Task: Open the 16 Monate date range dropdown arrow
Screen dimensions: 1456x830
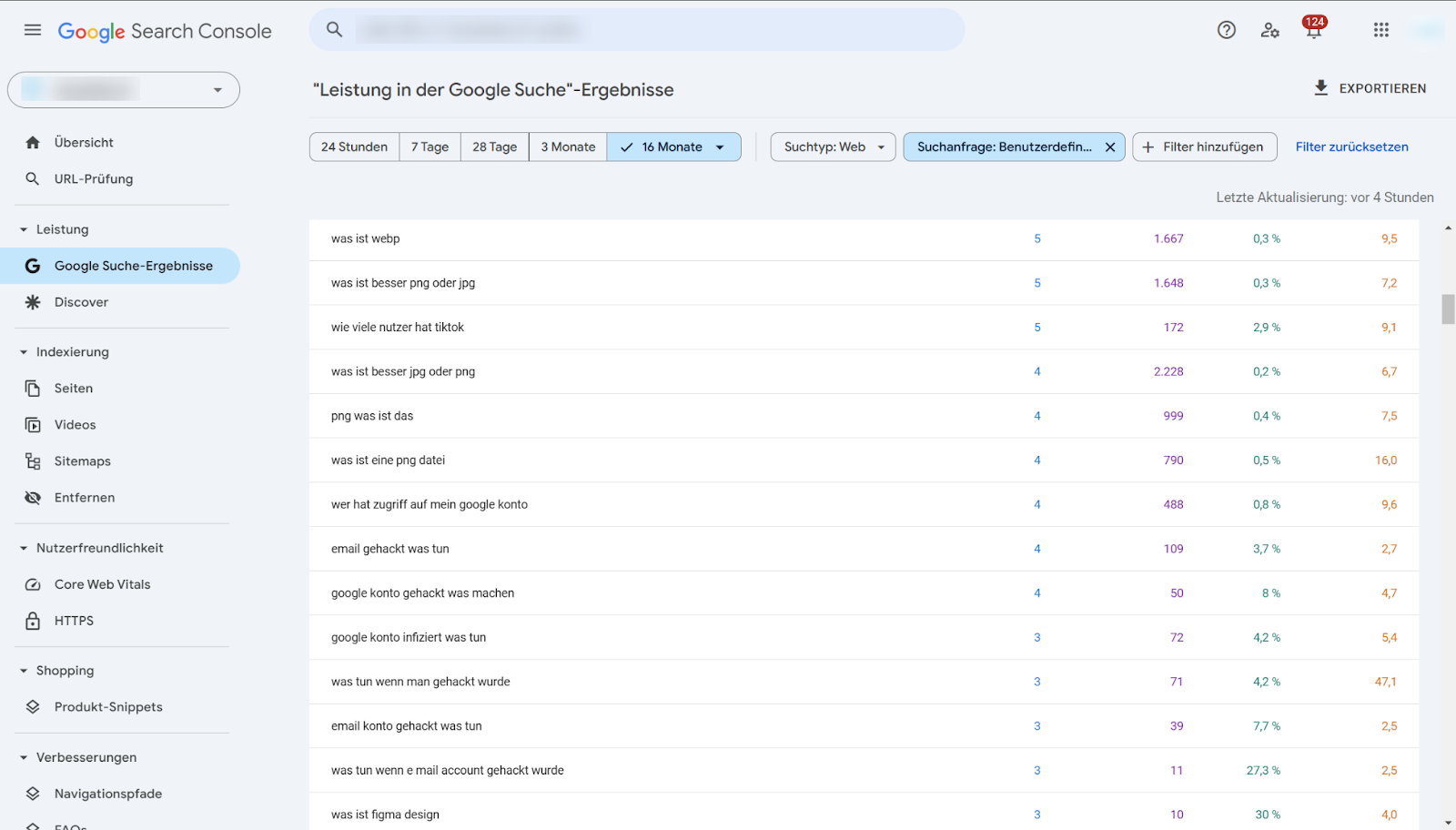Action: 720,147
